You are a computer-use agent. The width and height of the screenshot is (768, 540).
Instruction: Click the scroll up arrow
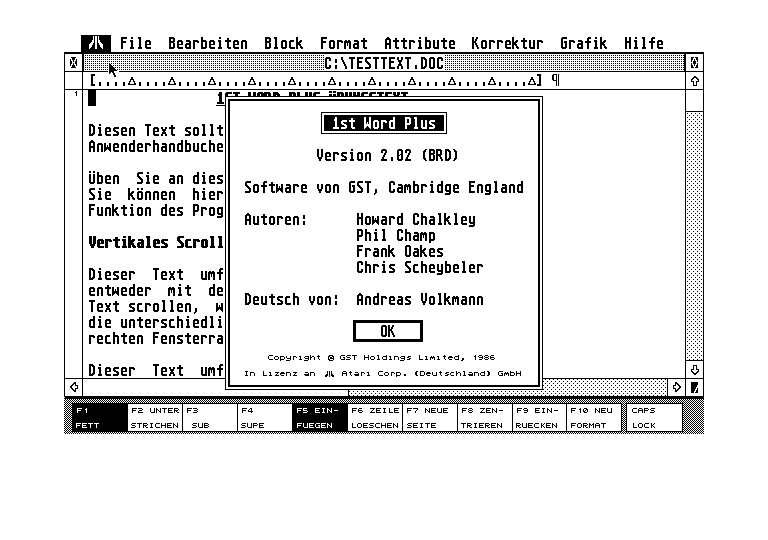(x=694, y=81)
